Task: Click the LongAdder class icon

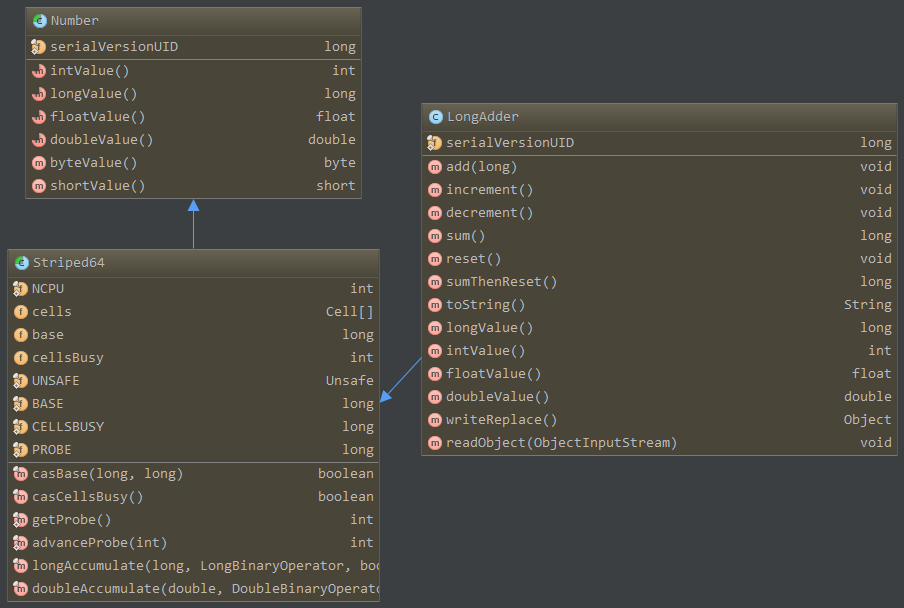Action: pyautogui.click(x=435, y=117)
